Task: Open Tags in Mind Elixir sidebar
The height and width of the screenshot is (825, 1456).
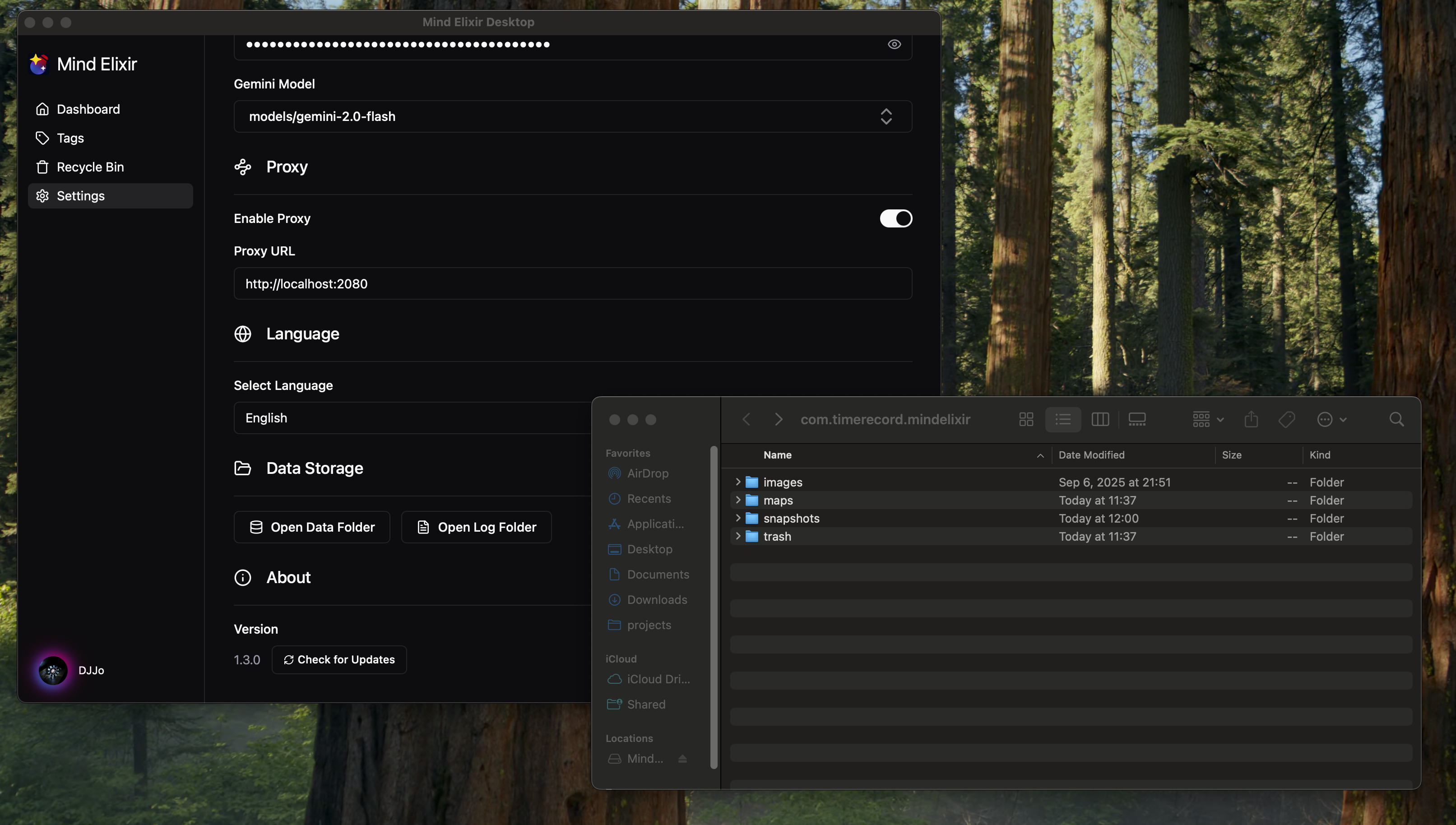Action: 111,138
